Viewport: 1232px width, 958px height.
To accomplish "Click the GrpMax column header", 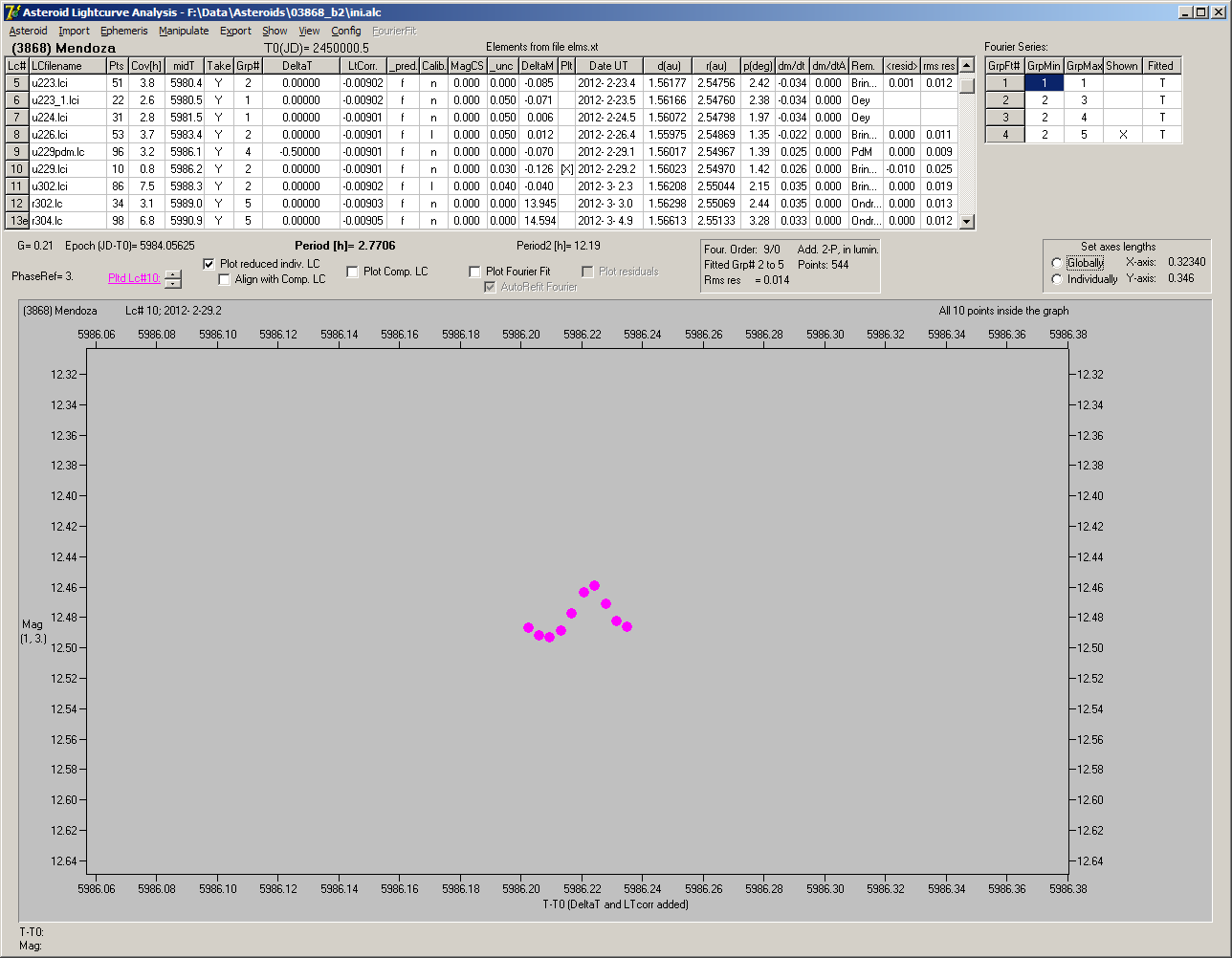I will pos(1084,66).
